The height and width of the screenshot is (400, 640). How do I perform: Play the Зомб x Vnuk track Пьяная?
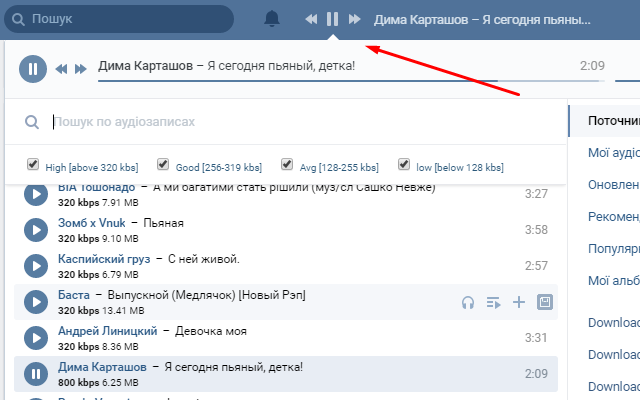point(36,230)
